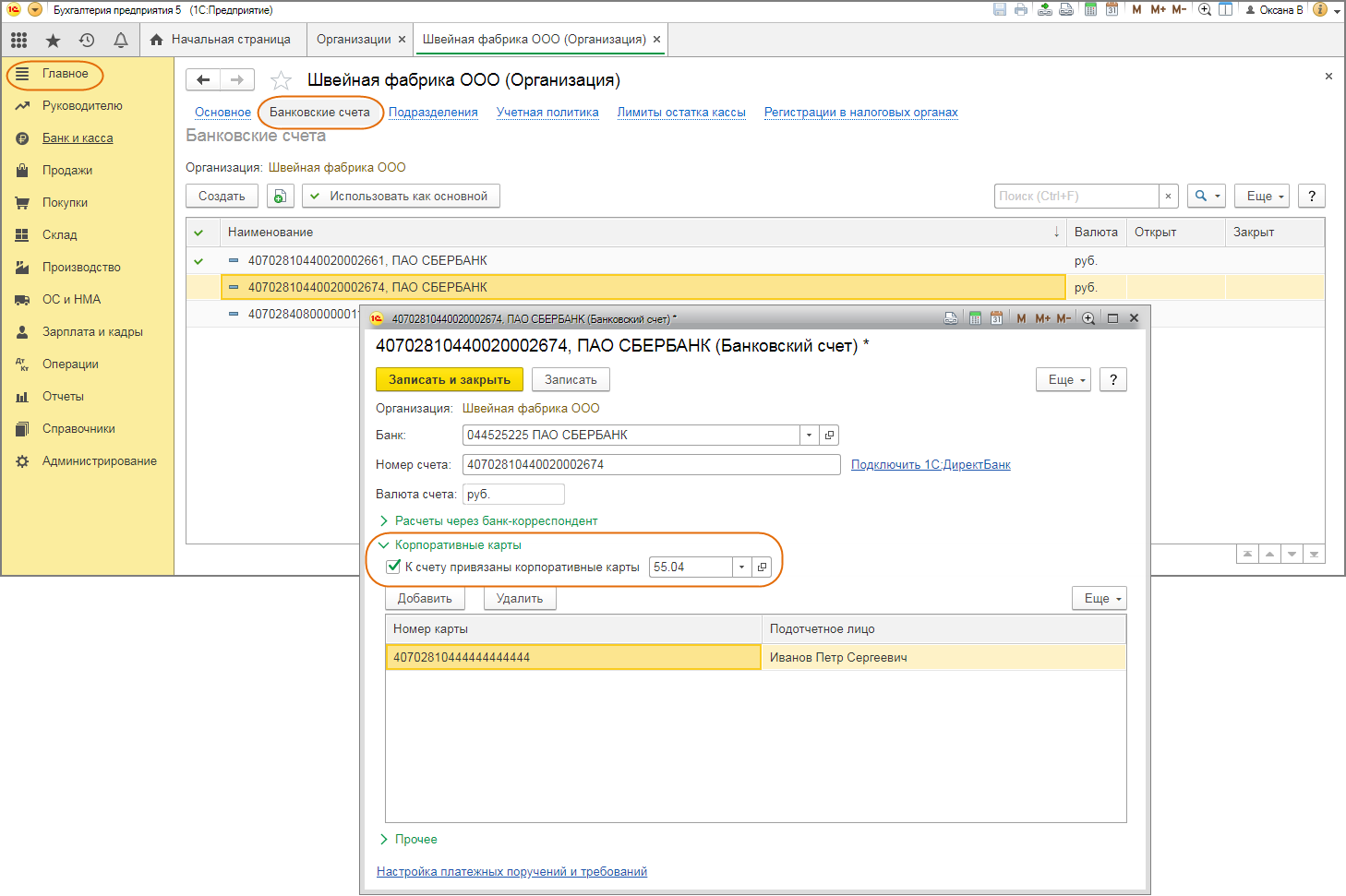Jump to the last row using the list's bottom arrow

pos(1314,555)
